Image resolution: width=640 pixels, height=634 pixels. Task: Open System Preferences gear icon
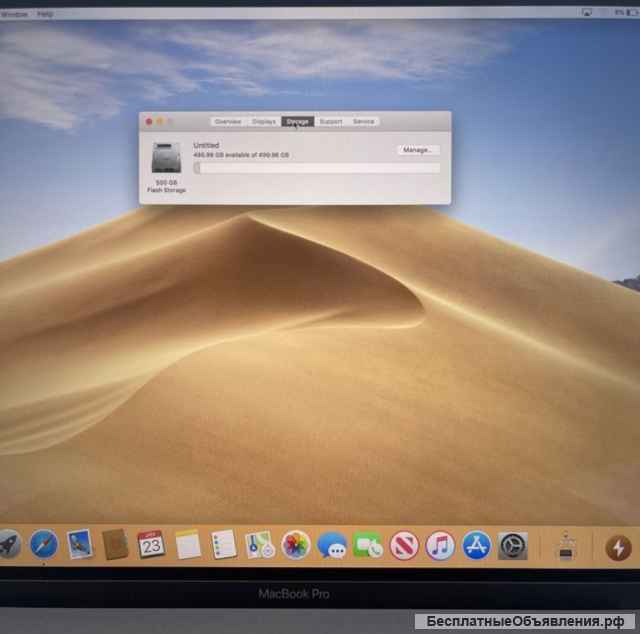pos(513,546)
